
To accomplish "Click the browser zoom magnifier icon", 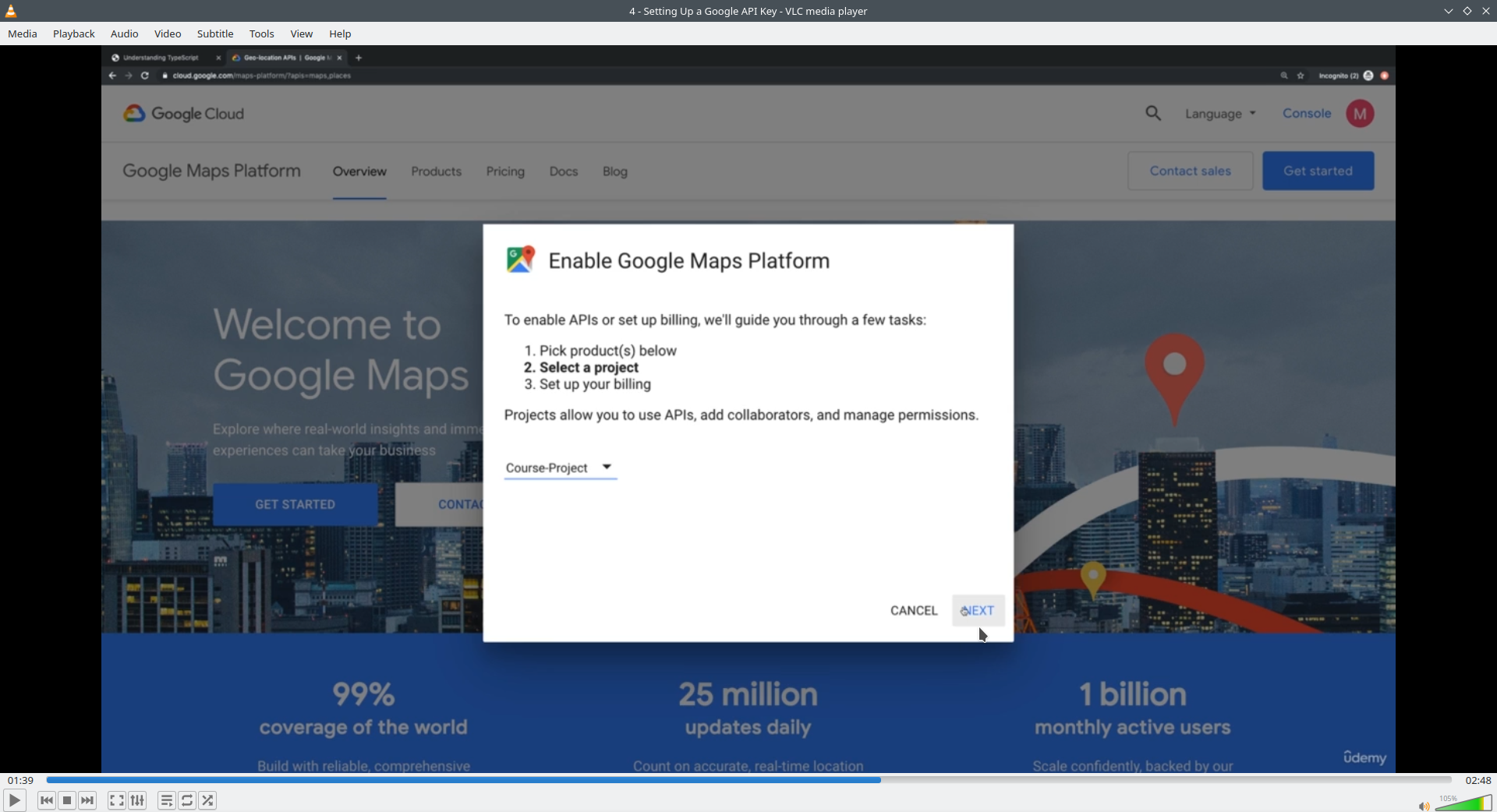I will (1284, 76).
